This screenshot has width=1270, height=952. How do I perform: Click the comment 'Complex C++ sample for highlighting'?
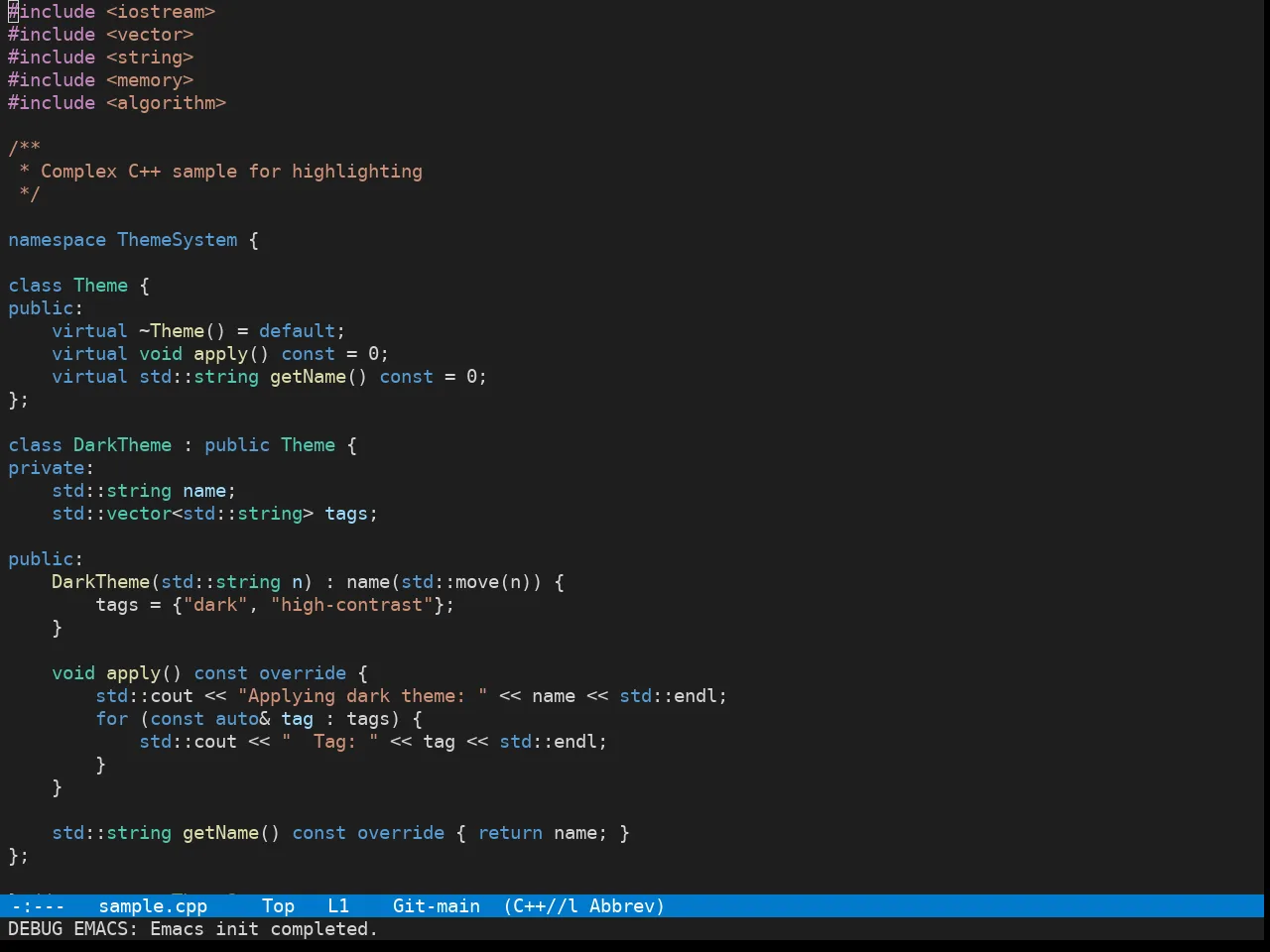231,172
